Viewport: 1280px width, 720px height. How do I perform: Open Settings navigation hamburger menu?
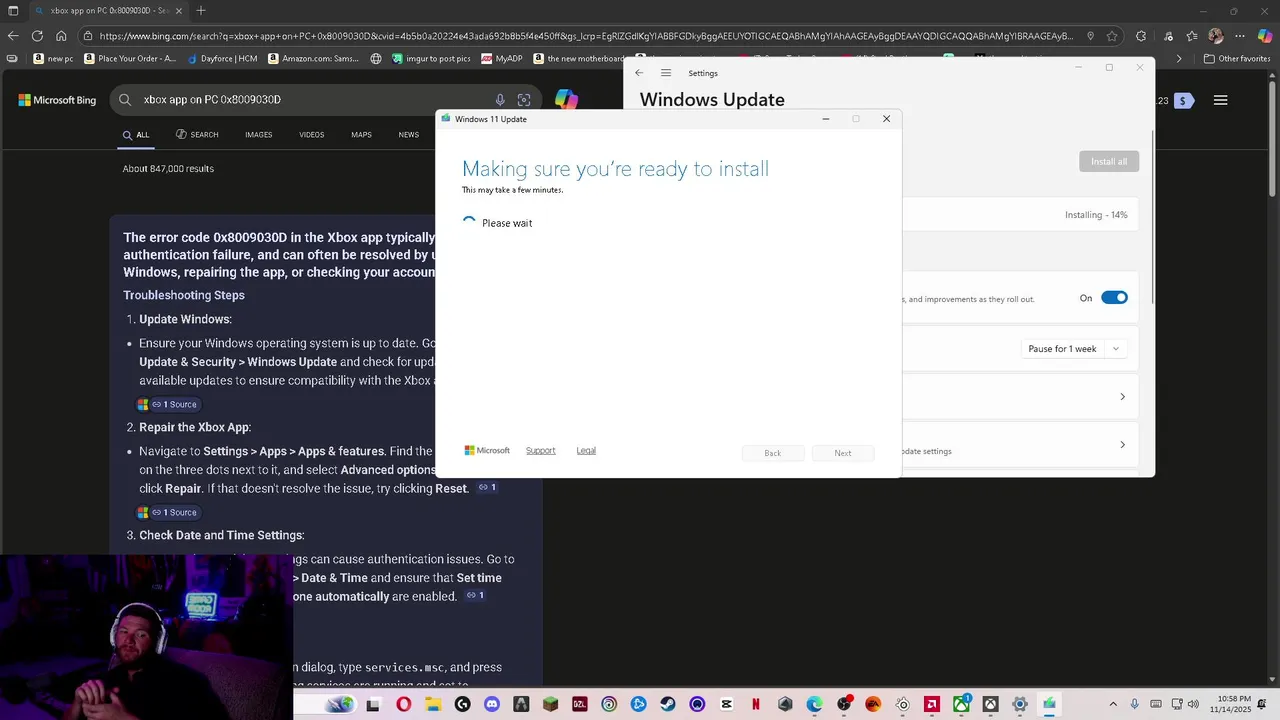coord(666,73)
